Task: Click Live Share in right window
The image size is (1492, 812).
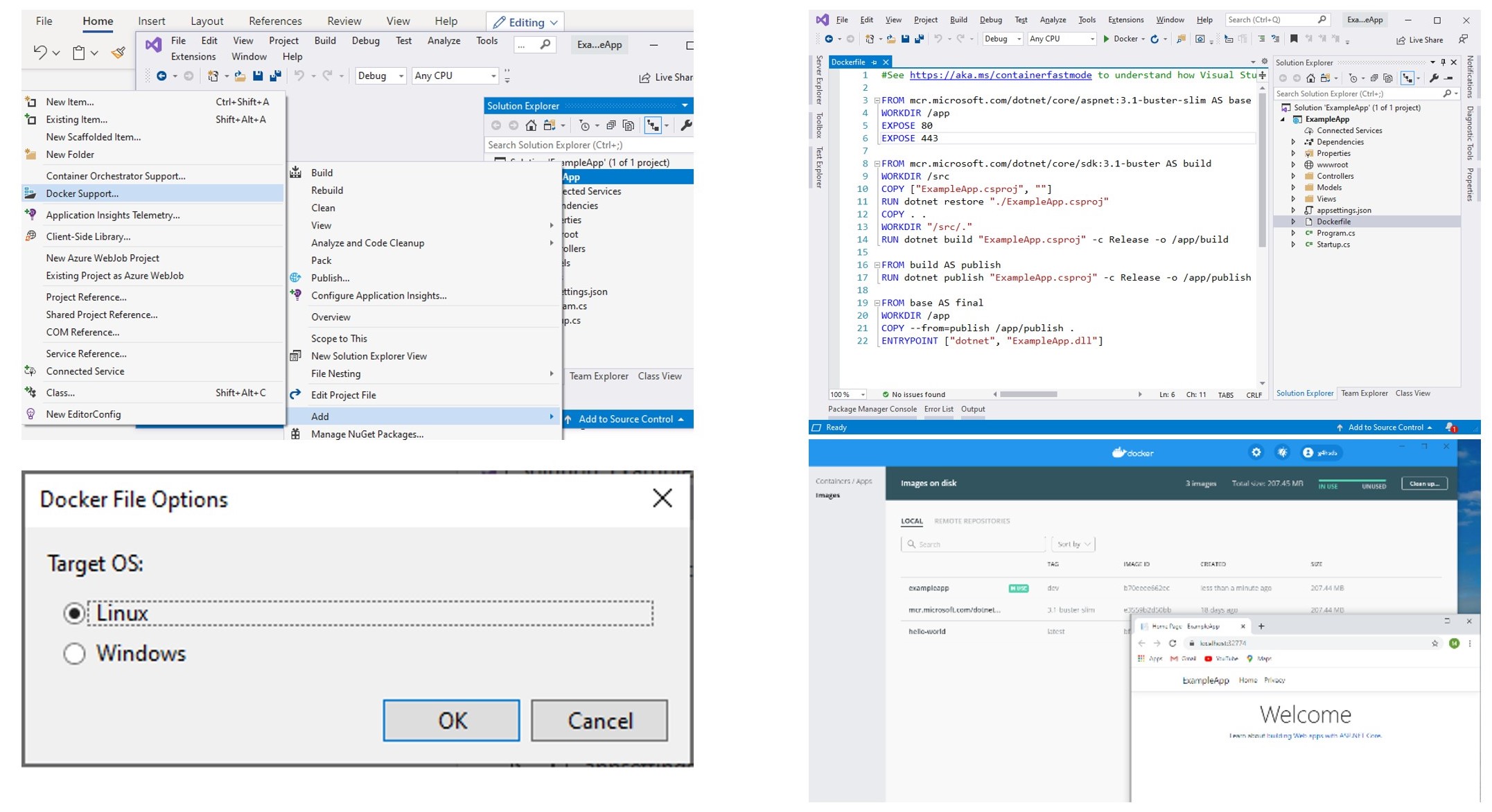Action: [1419, 40]
